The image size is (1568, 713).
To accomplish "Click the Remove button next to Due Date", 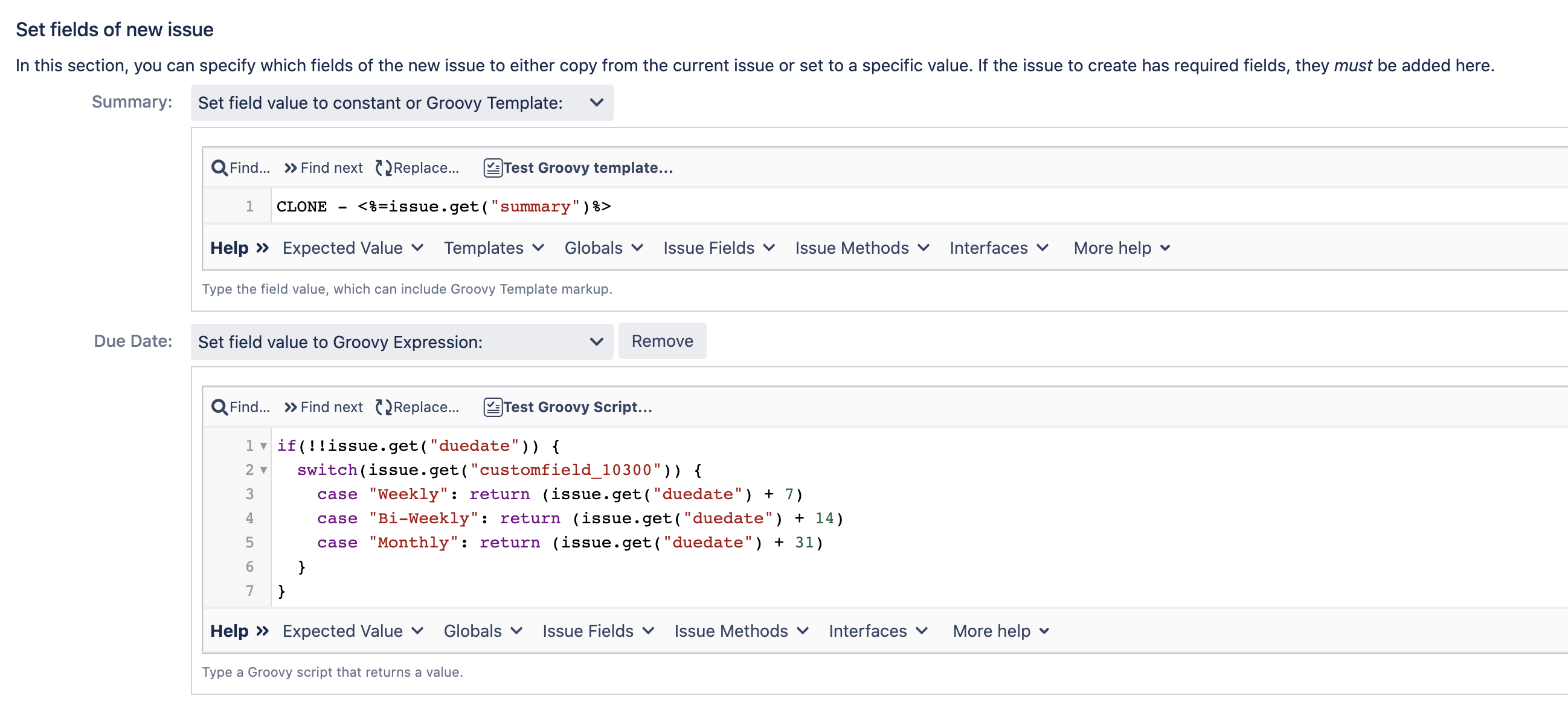I will [662, 341].
